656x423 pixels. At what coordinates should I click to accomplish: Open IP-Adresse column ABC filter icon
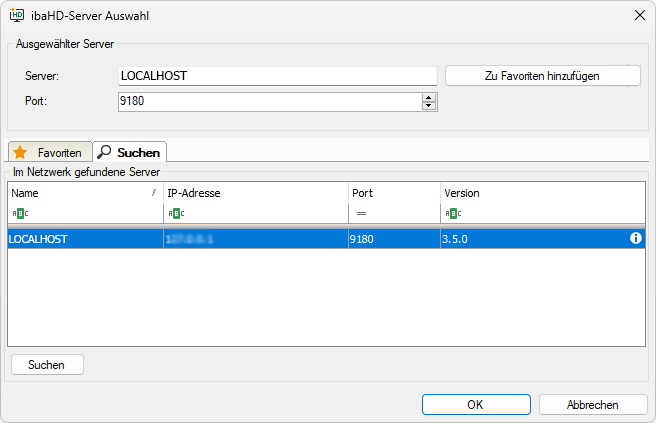[176, 213]
